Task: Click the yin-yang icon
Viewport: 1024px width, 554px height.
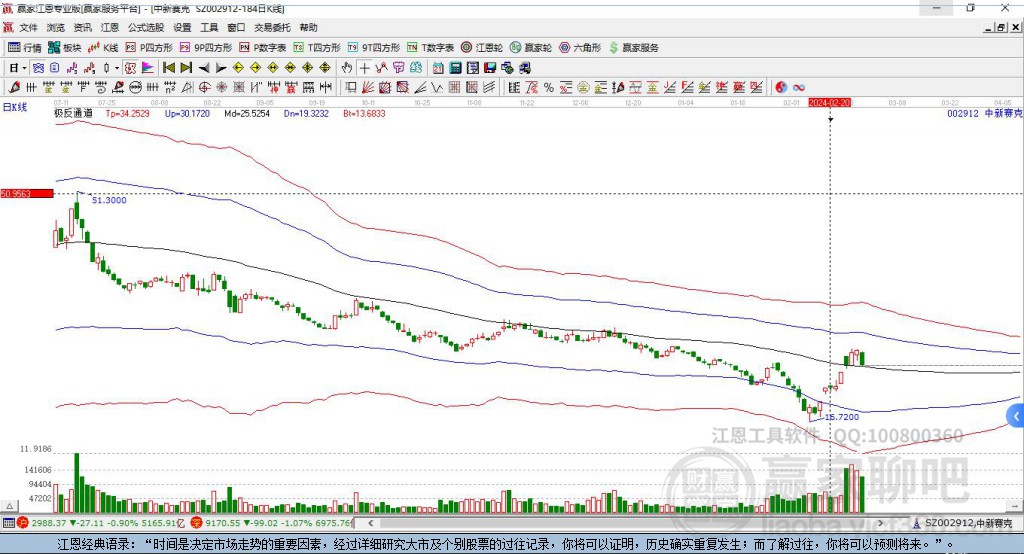Action: coord(780,88)
